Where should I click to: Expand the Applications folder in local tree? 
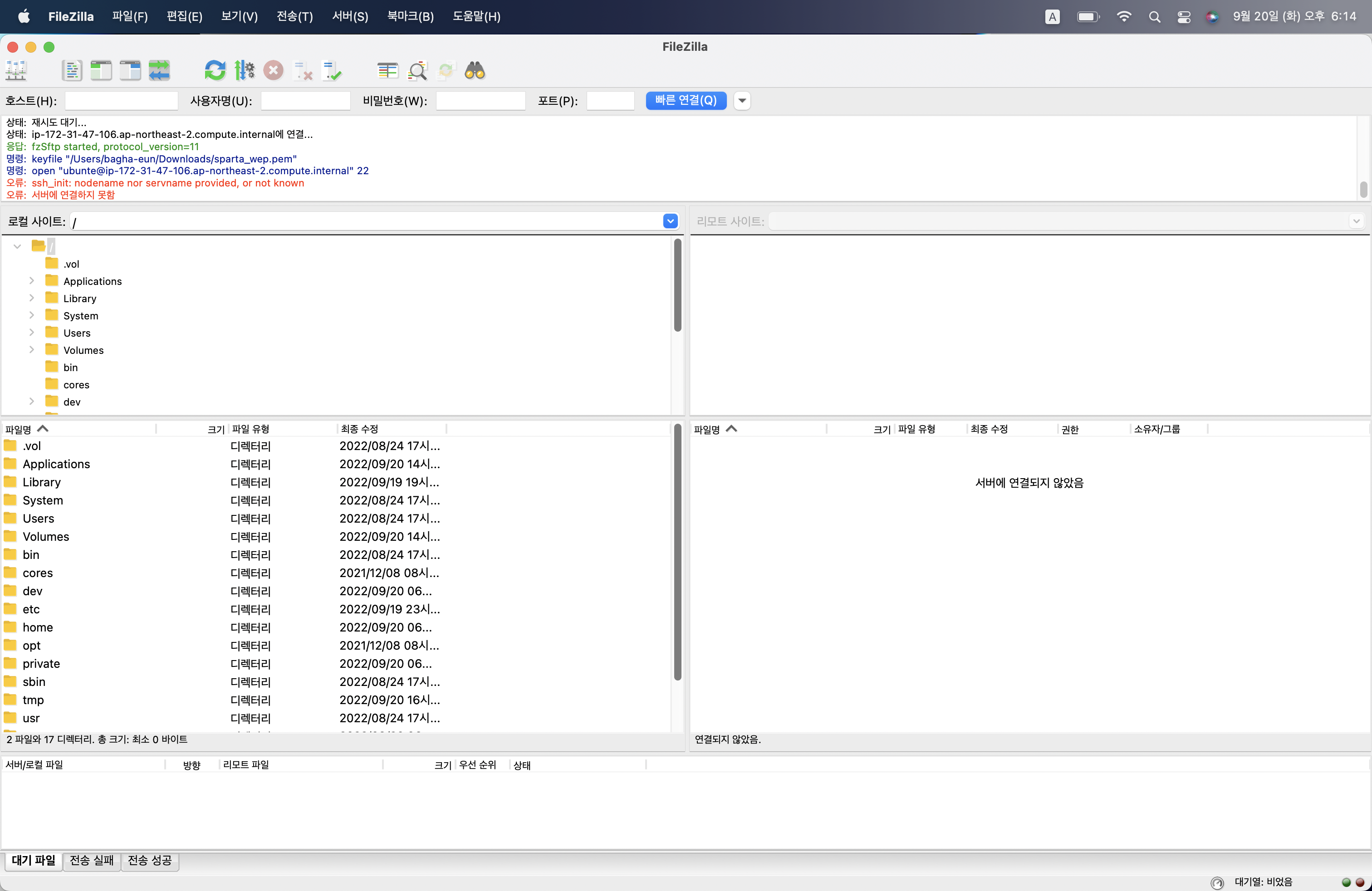[x=32, y=281]
